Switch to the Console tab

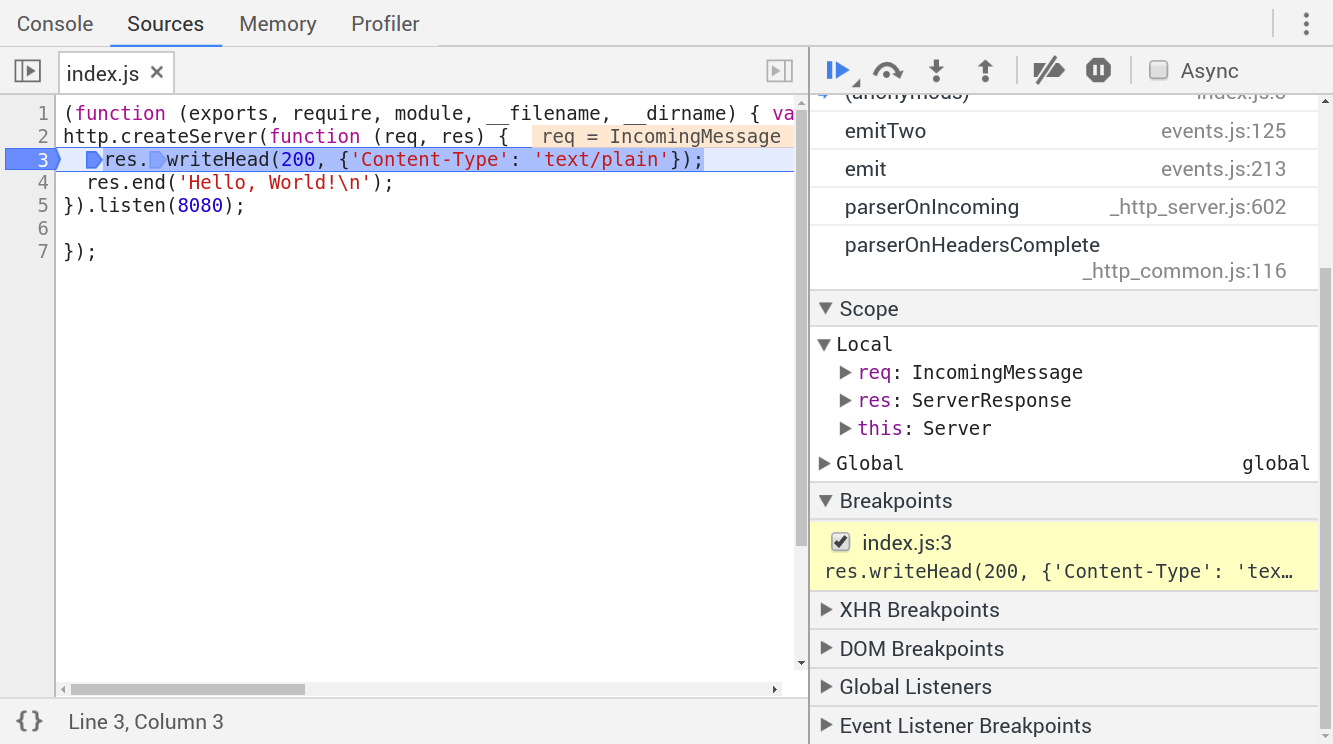pos(55,24)
